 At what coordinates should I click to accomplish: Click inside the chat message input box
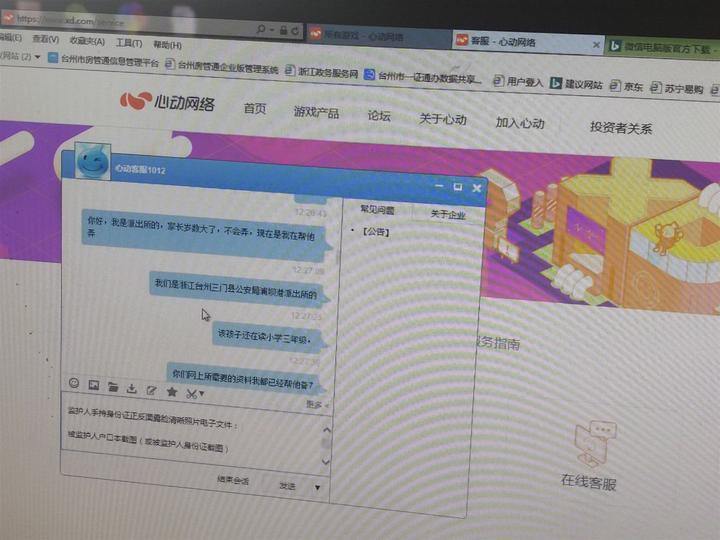pyautogui.click(x=193, y=434)
